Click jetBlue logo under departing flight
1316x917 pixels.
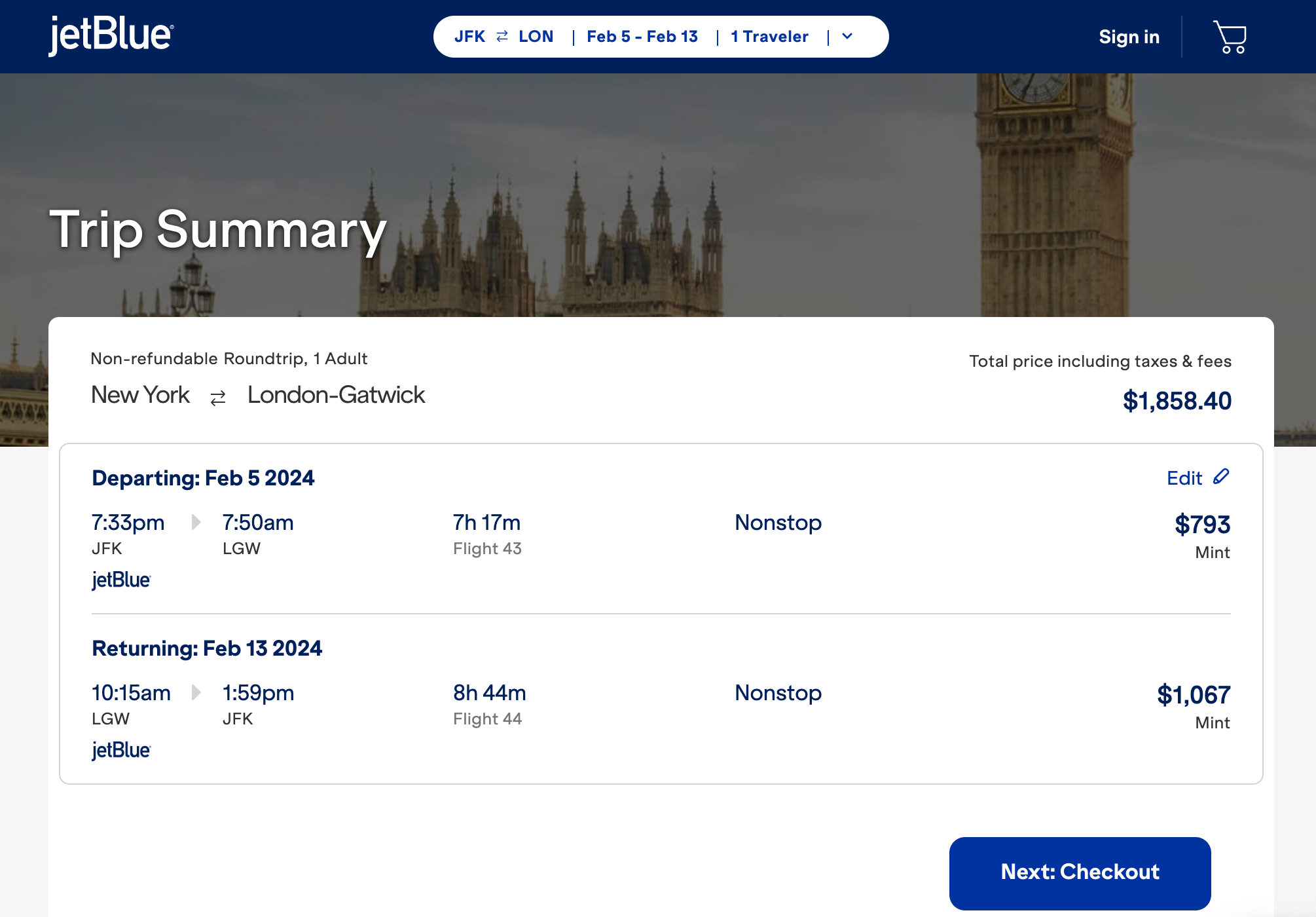(121, 580)
